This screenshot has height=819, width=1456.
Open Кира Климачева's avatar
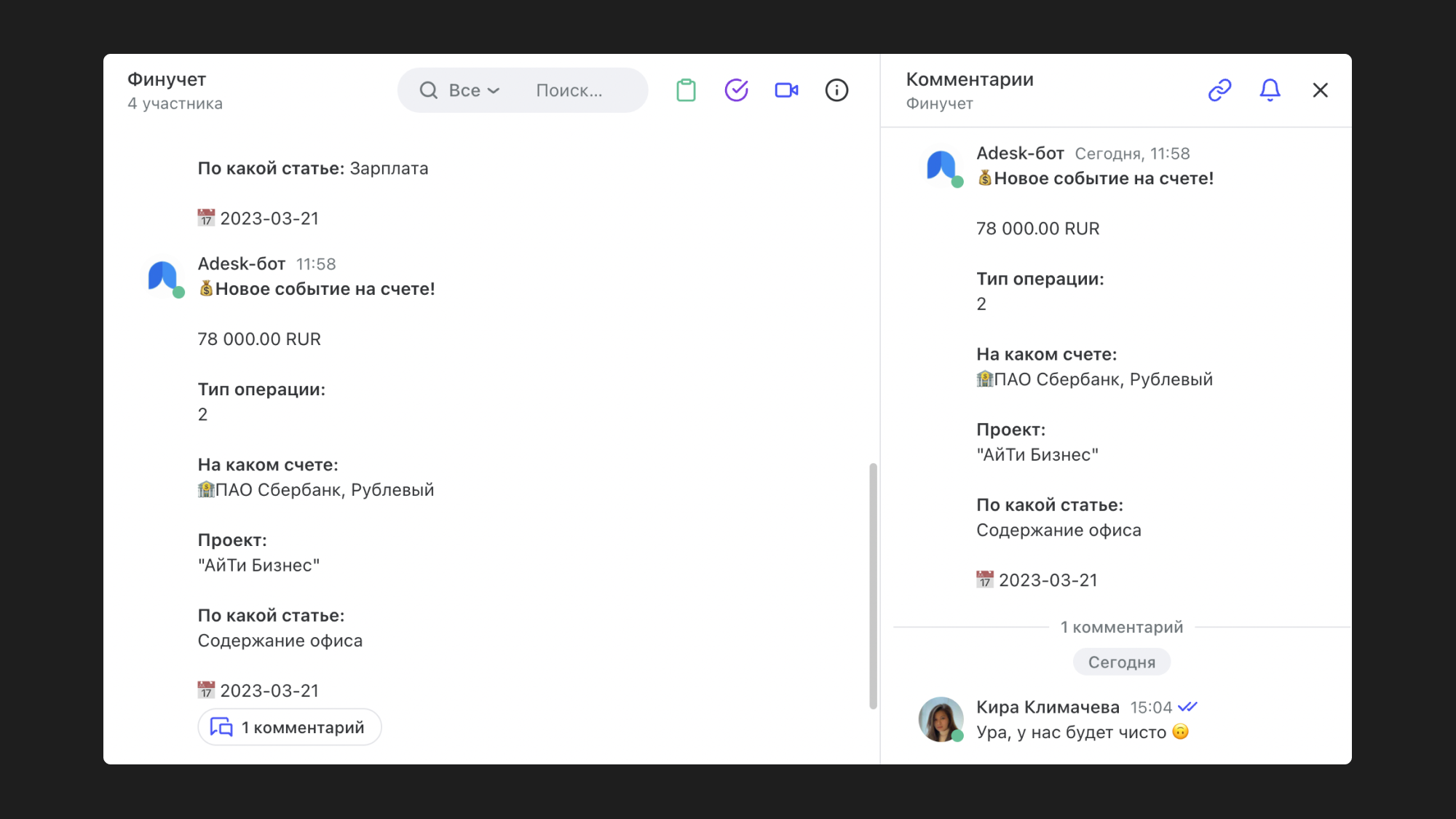click(x=940, y=719)
